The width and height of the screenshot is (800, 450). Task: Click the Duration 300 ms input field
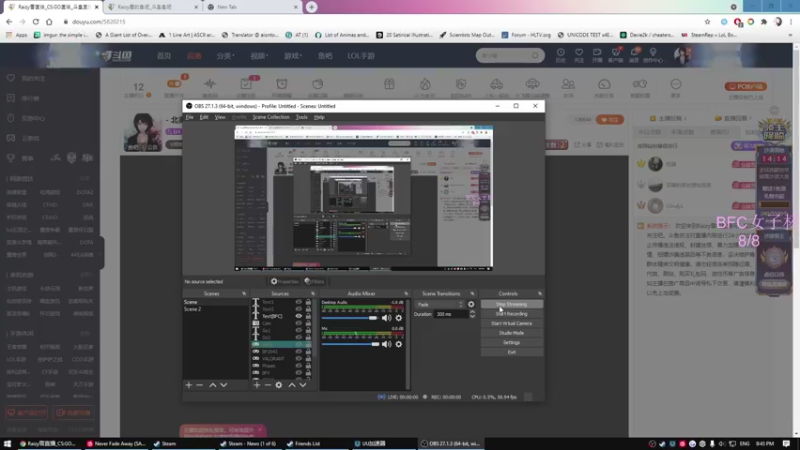[451, 314]
